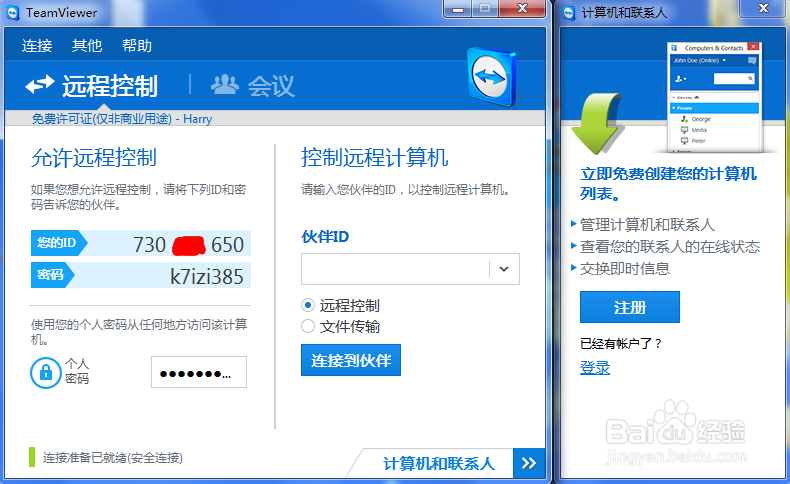Select the 远程控制 radio option
This screenshot has height=484, width=790.
click(308, 305)
